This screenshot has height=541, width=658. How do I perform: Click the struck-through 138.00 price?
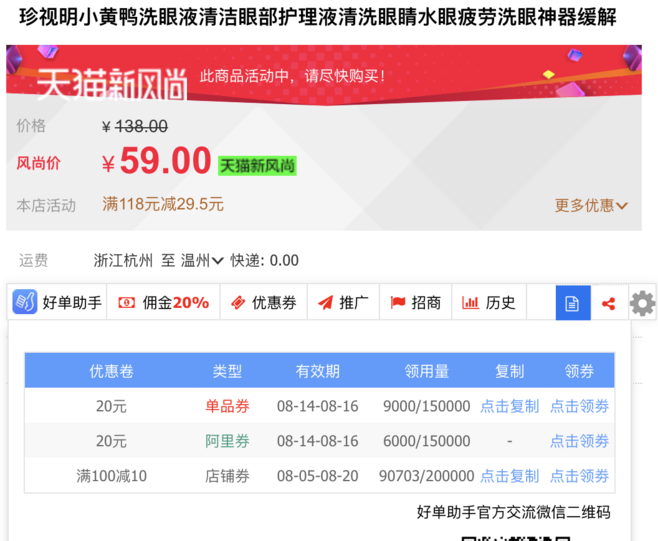[141, 126]
